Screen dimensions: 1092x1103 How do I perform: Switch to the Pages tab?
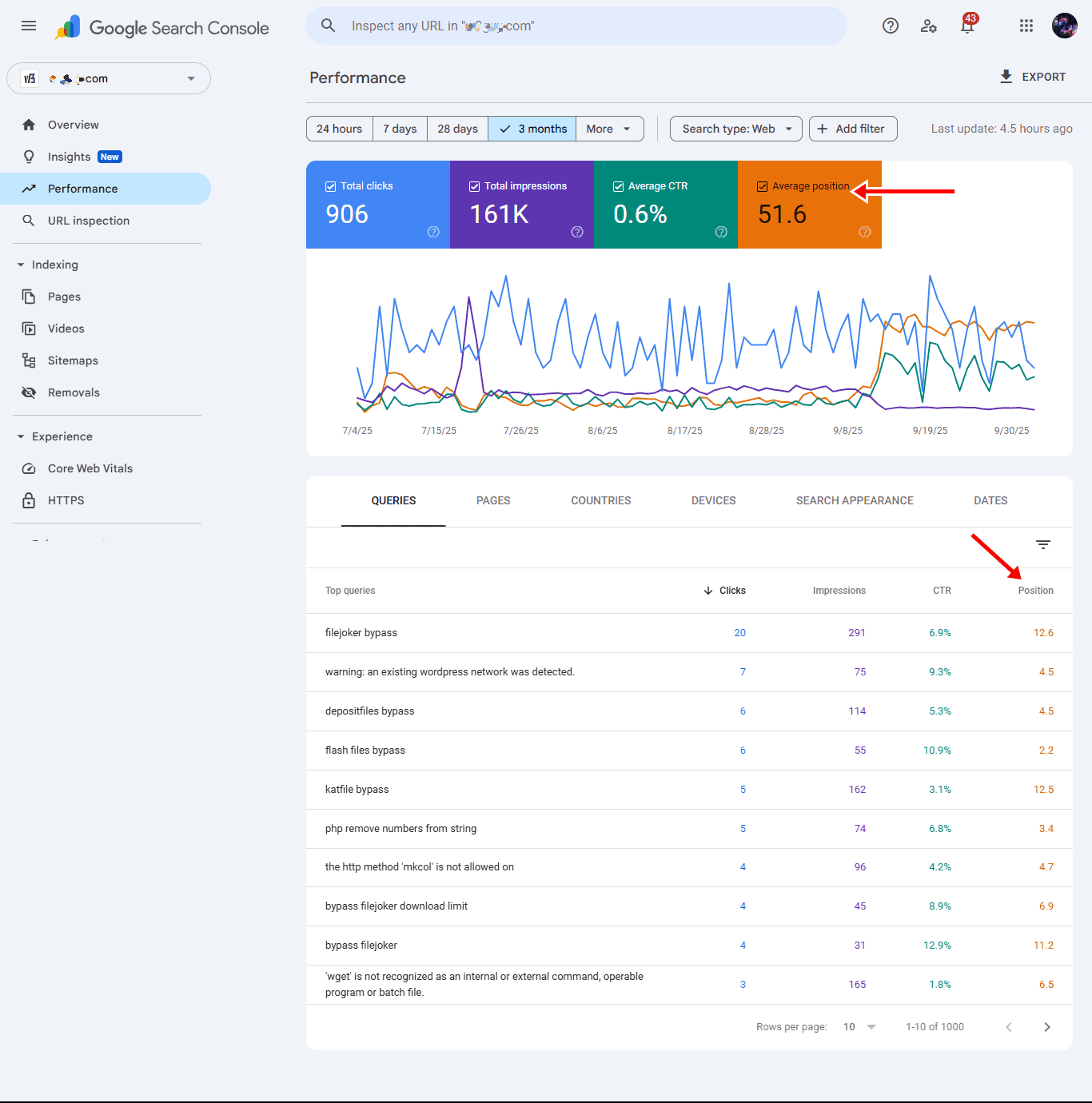point(493,500)
